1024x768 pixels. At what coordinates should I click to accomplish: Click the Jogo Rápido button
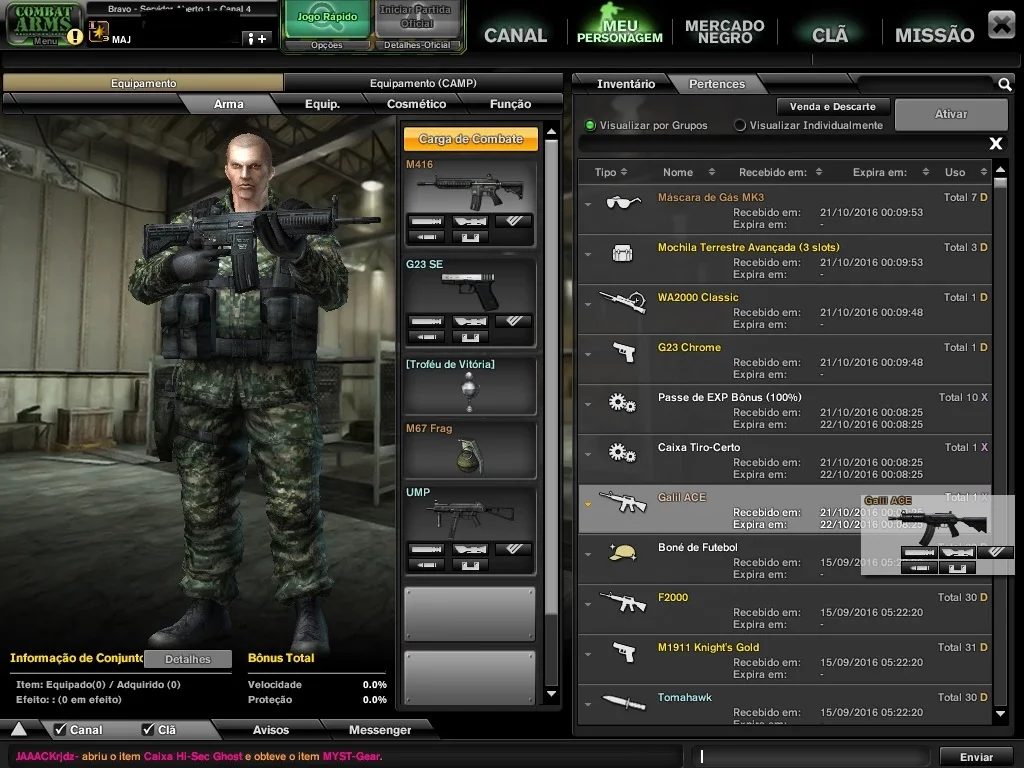[x=327, y=18]
